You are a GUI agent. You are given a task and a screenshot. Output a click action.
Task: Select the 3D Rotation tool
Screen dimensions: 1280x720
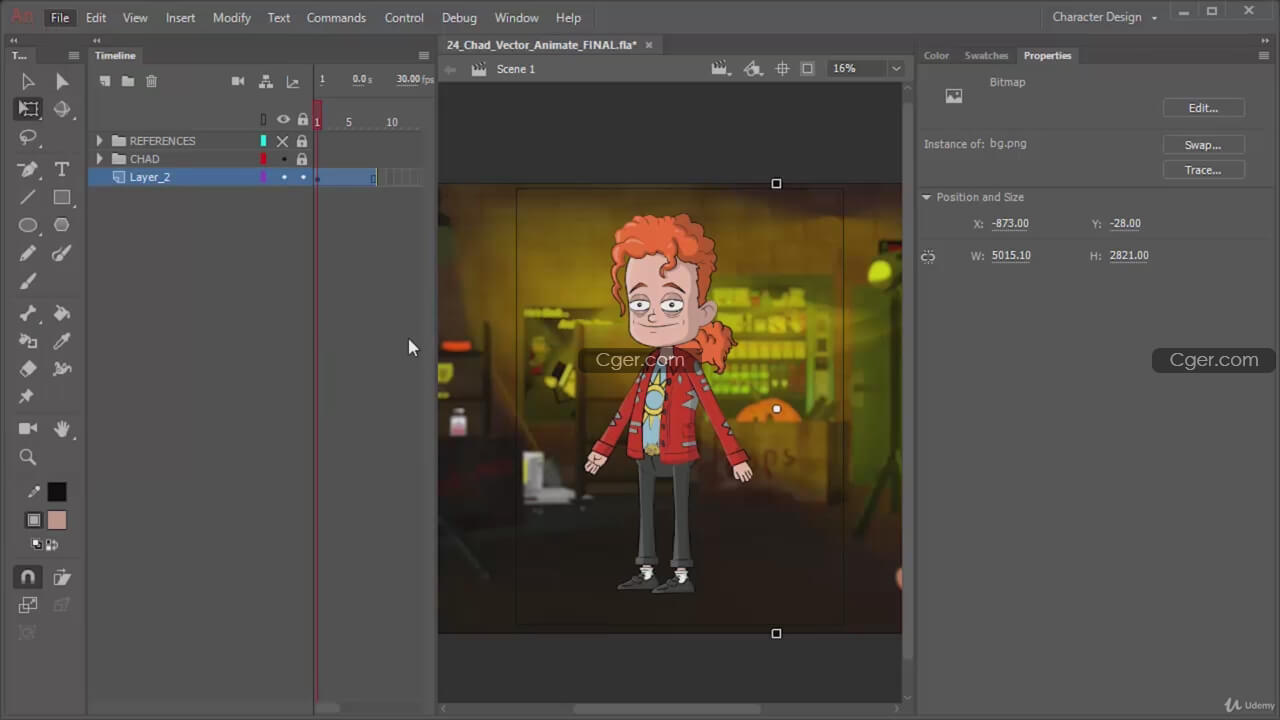62,109
